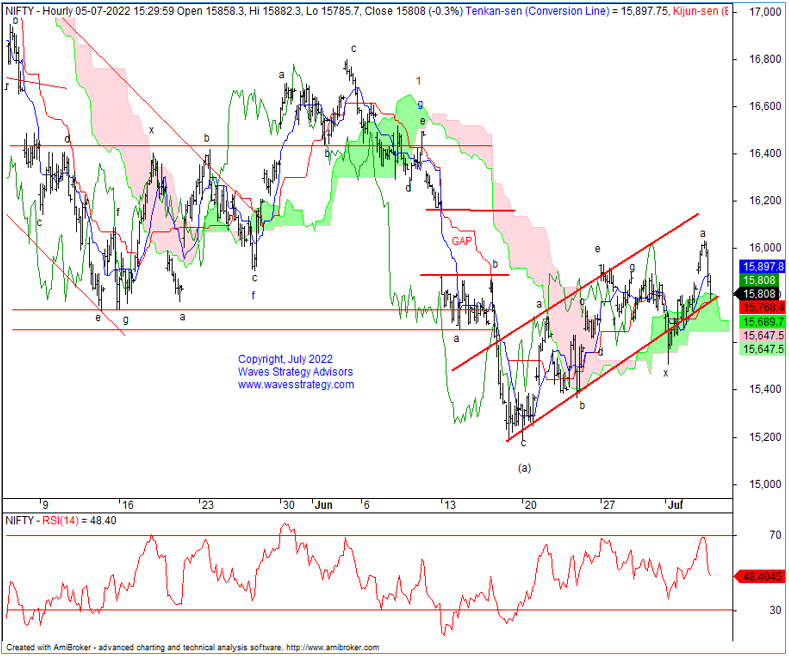Select the dark green 15,808 price tag

tap(759, 280)
